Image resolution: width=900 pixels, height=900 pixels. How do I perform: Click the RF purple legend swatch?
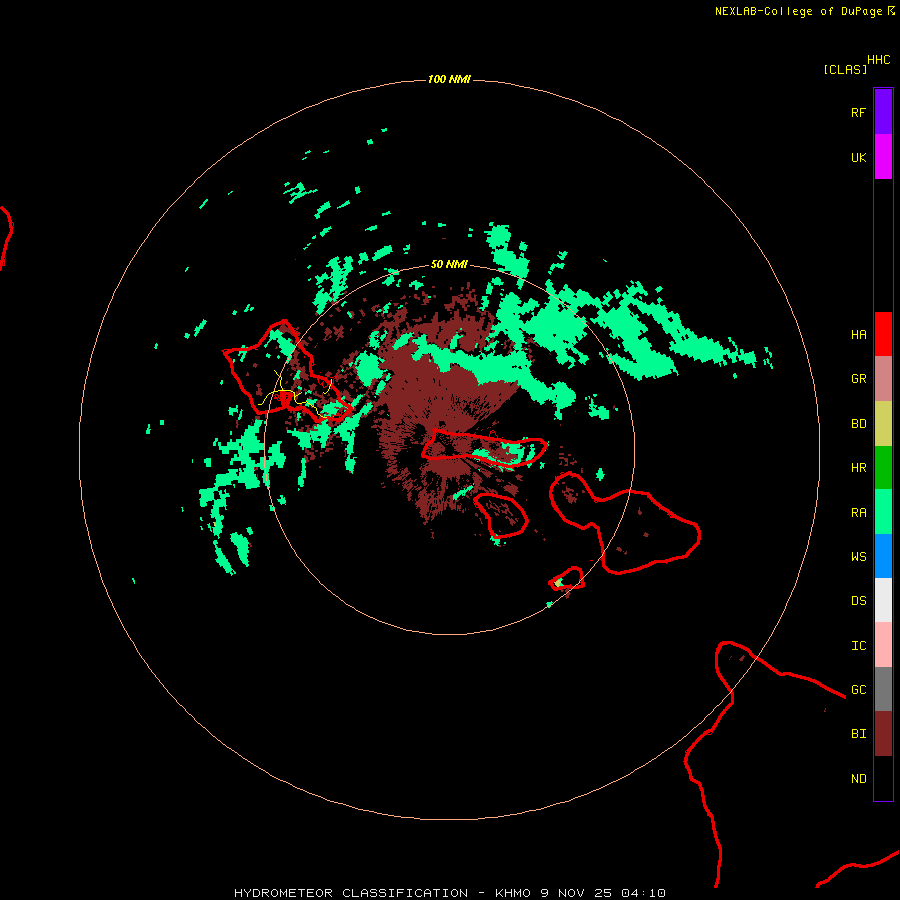tap(883, 112)
